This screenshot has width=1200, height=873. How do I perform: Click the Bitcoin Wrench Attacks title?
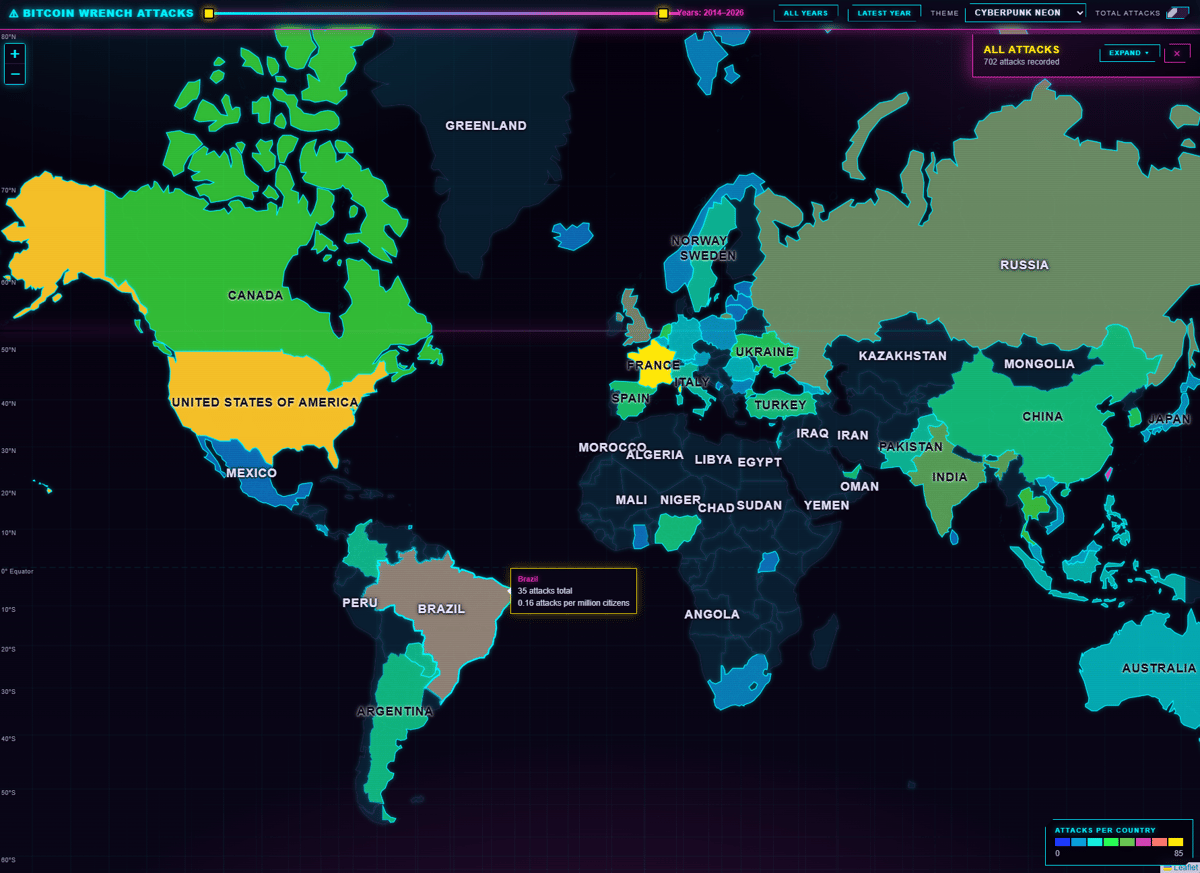(x=109, y=13)
